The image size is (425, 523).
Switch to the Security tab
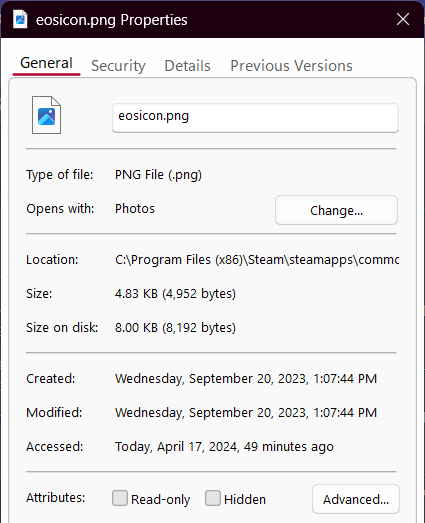click(118, 66)
